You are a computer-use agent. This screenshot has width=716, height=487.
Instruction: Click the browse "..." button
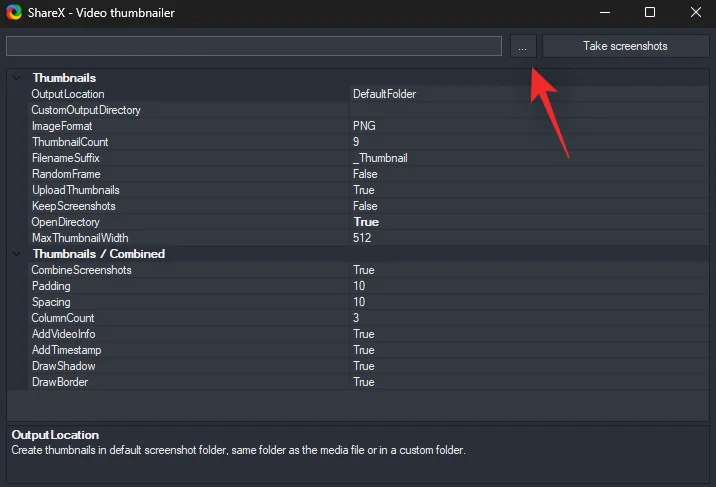coord(522,46)
